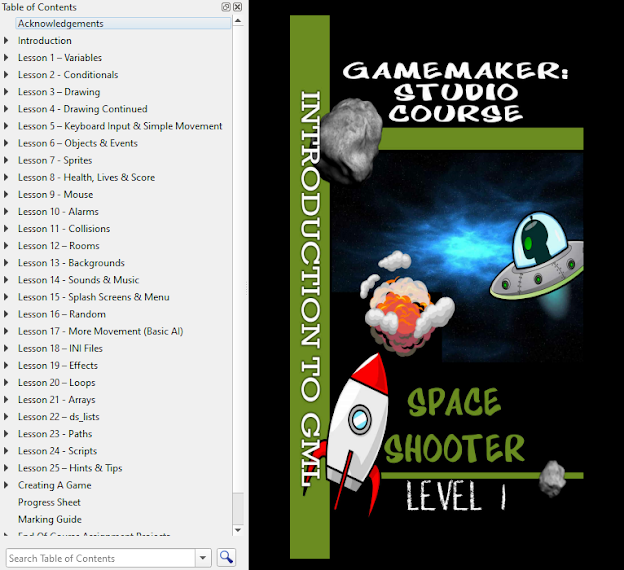Open the Progress Sheet entry

click(x=49, y=502)
